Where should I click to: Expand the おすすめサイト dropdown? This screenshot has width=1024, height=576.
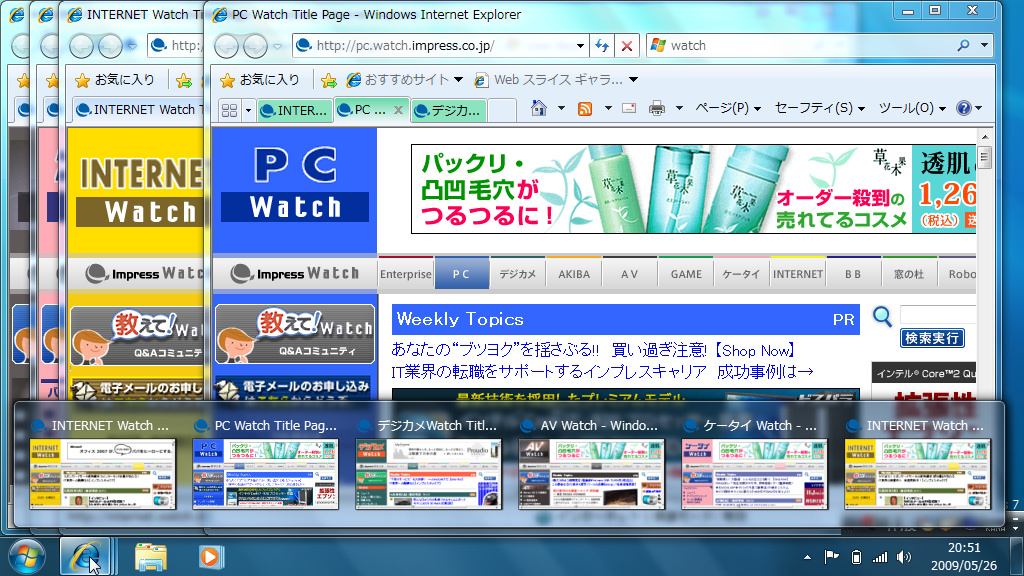[458, 80]
